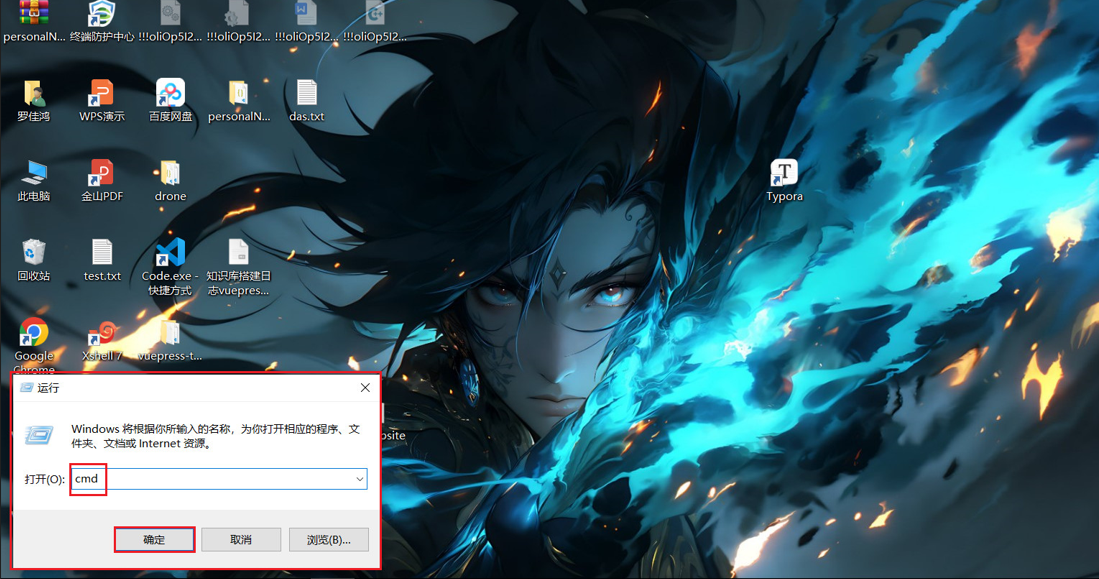
Task: Select the WPS演示 shortcut icon
Action: (102, 93)
